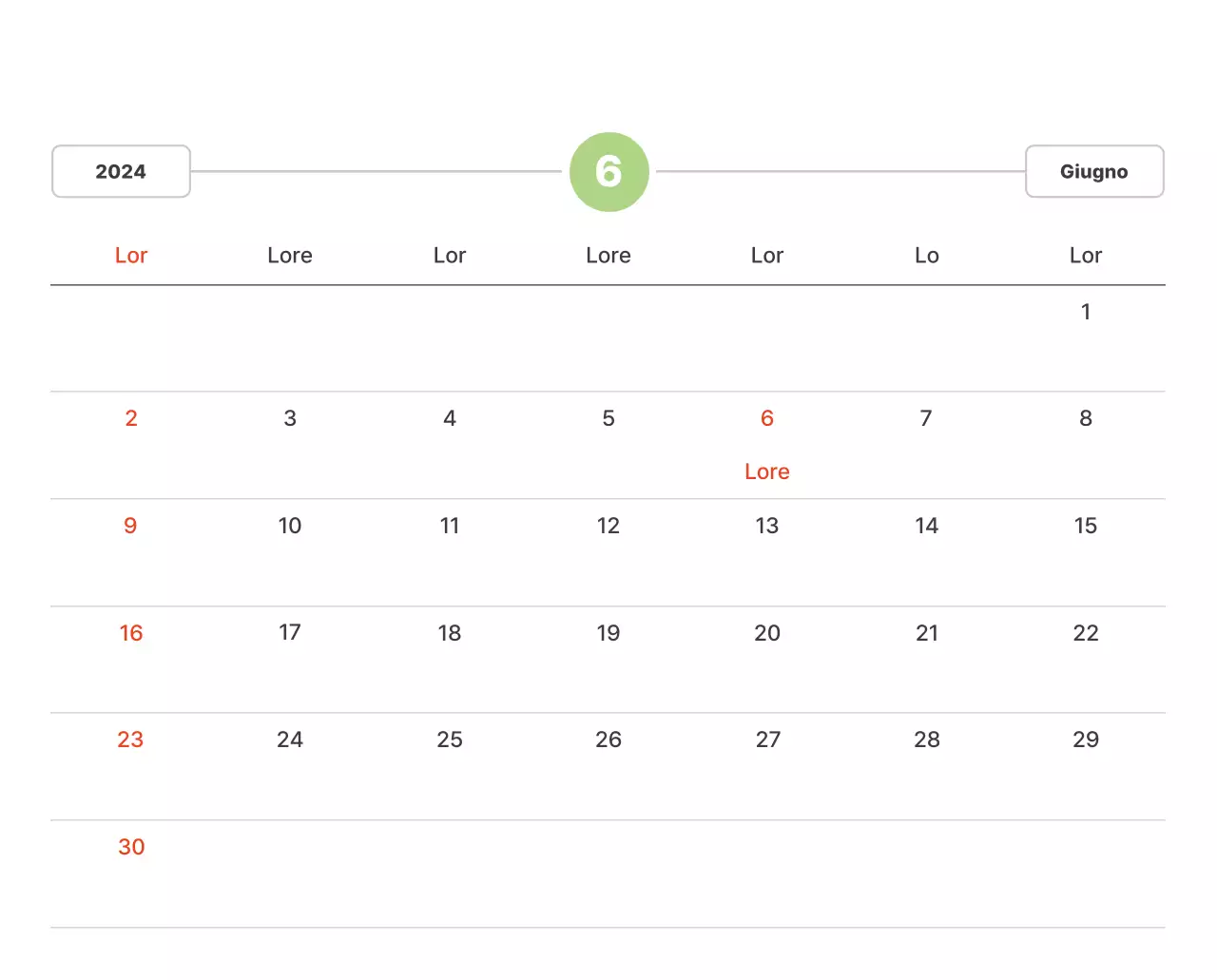Open the red Lore event on day 6

click(x=767, y=471)
